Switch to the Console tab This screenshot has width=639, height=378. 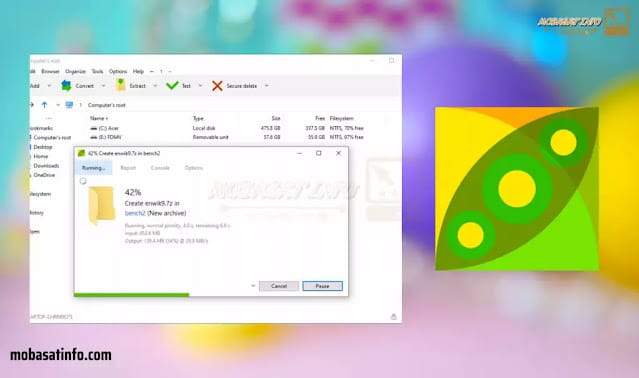click(160, 168)
